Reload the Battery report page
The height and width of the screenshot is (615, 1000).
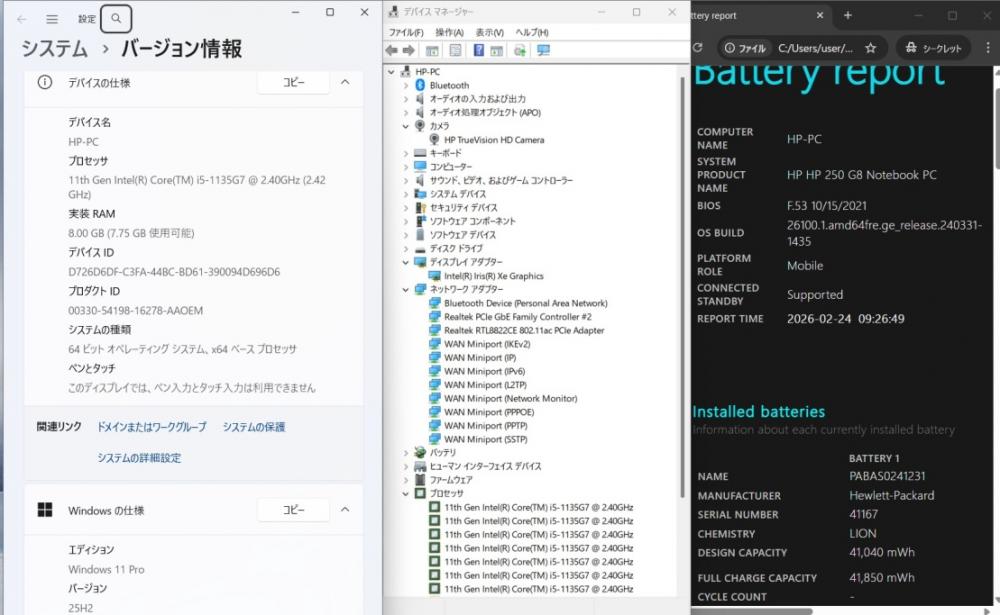[698, 48]
